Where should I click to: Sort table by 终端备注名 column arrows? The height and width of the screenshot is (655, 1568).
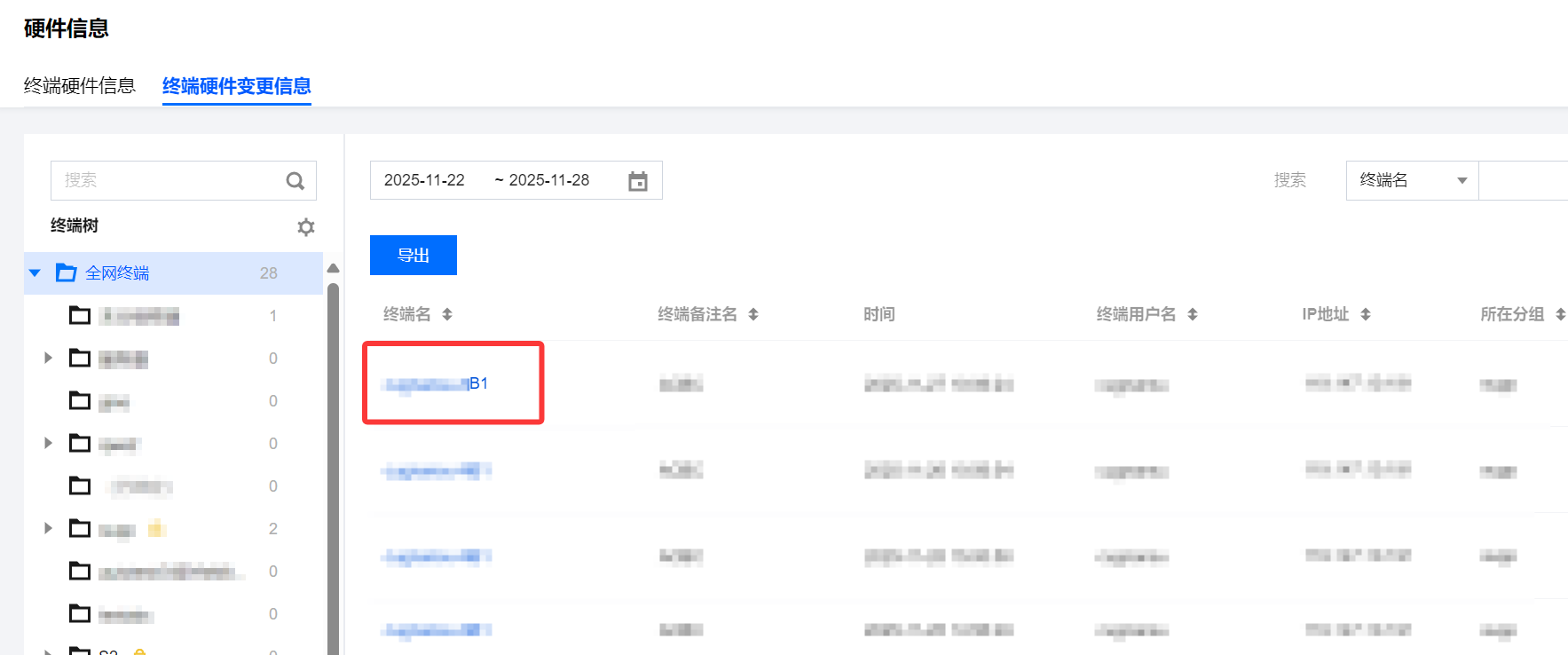click(753, 314)
